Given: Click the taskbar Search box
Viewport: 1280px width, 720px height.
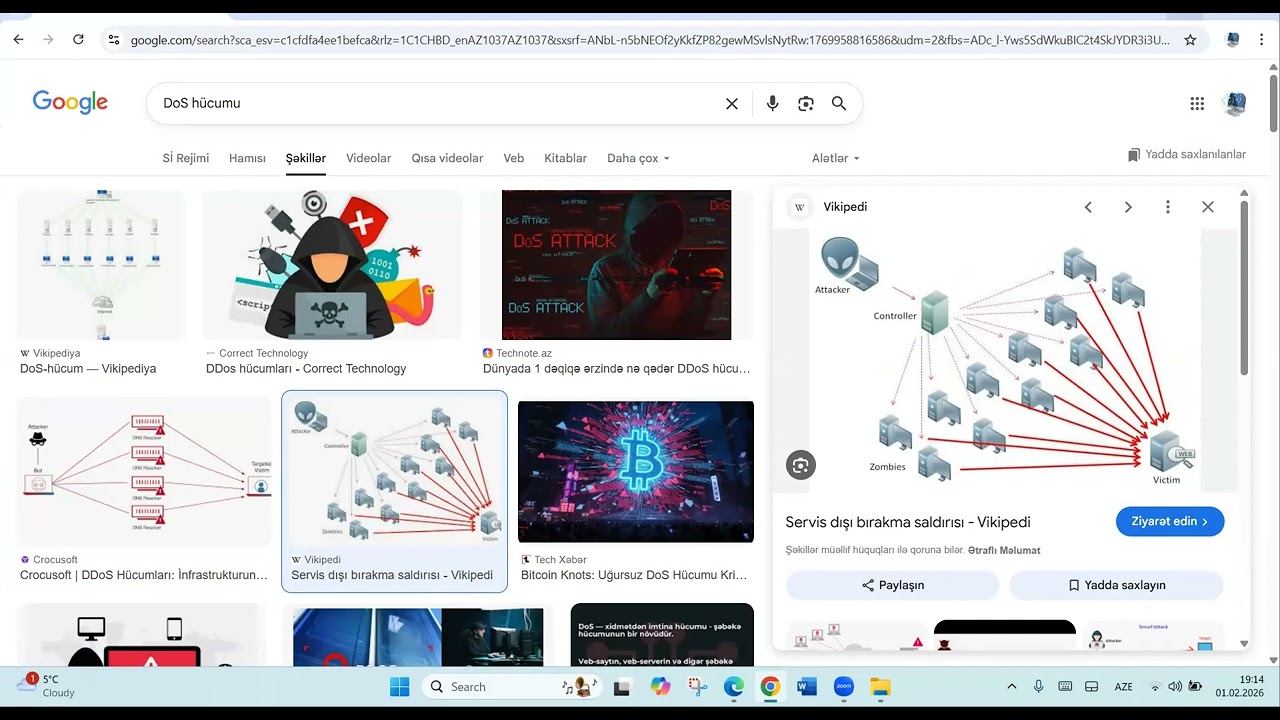Looking at the screenshot, I should (511, 687).
